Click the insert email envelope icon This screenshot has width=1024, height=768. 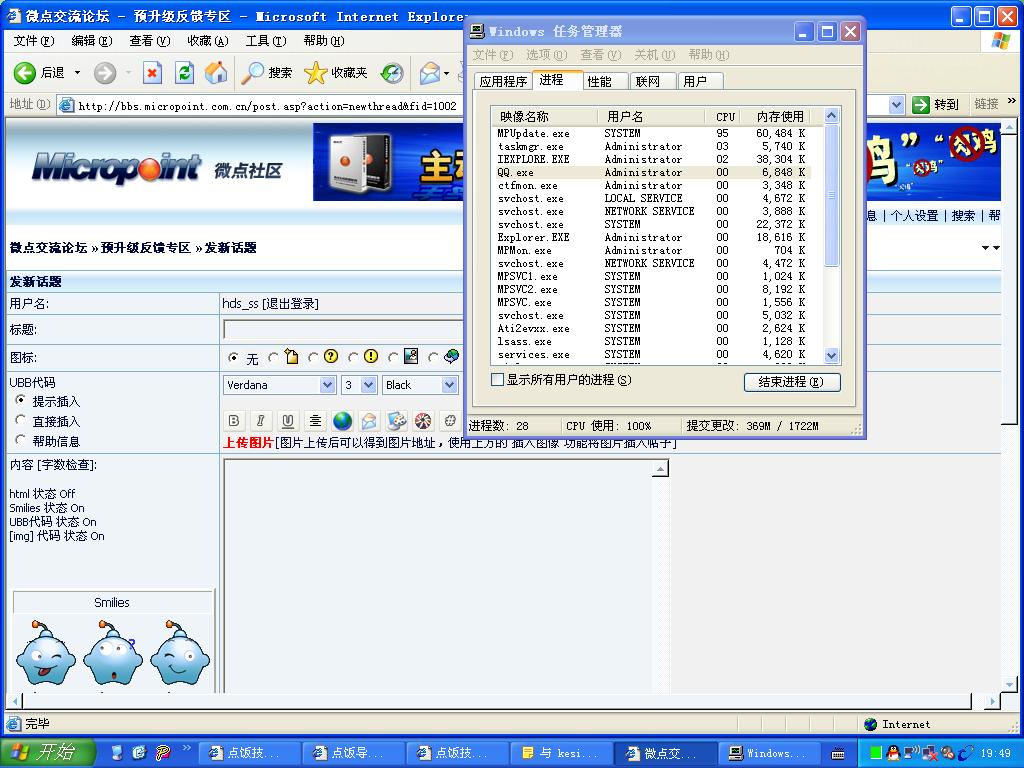tap(369, 421)
